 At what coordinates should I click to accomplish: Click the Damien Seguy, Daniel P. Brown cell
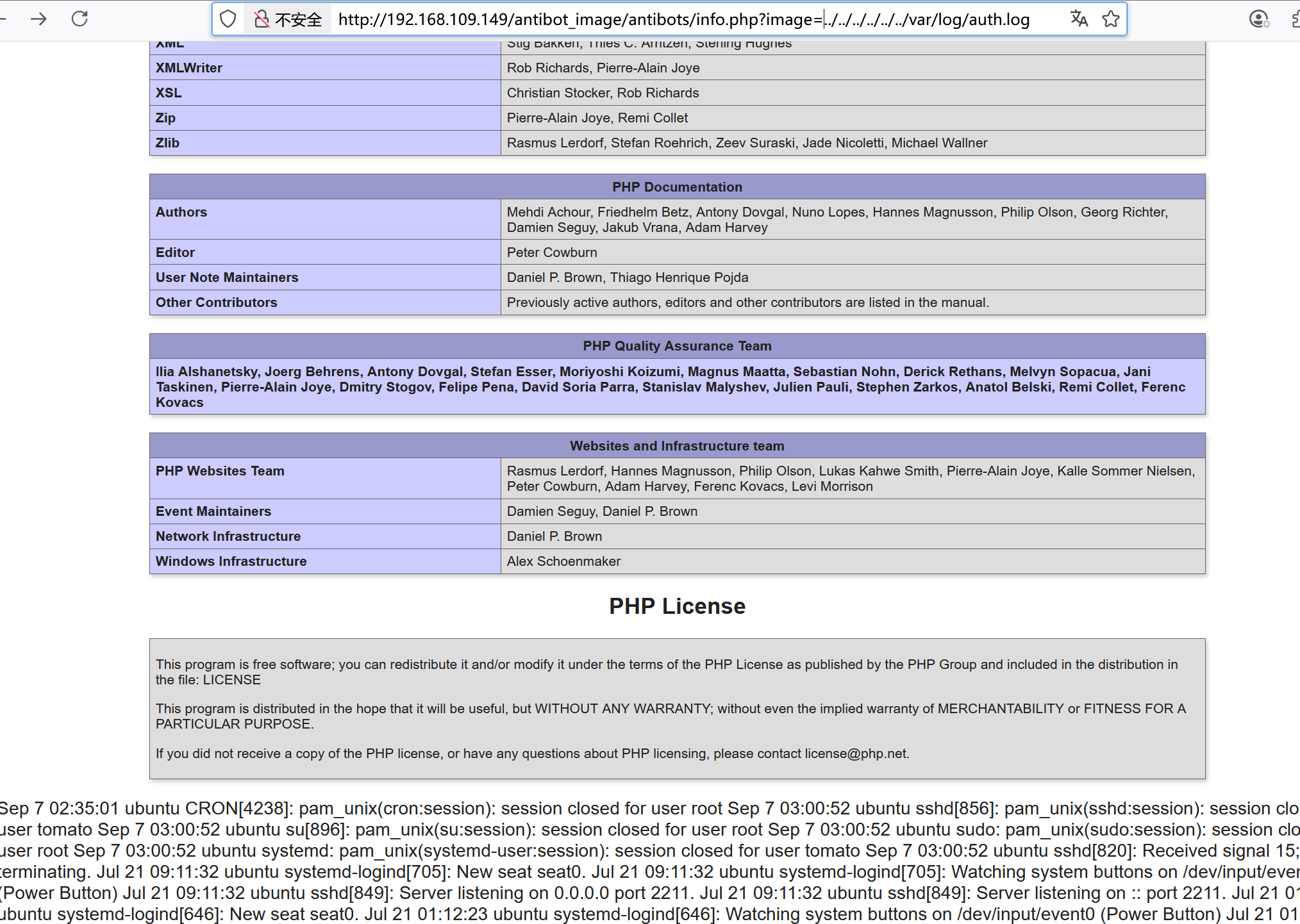click(x=853, y=511)
